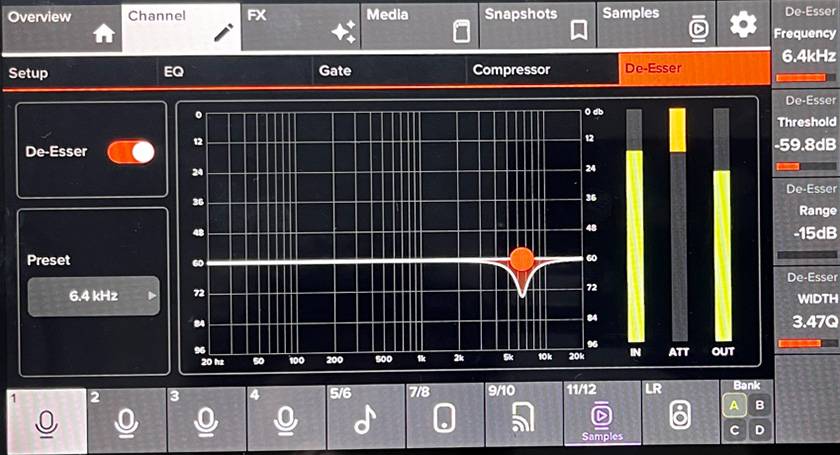Open the De-Esser Frequency 6.4kHz parameter
840x455 pixels.
point(806,47)
